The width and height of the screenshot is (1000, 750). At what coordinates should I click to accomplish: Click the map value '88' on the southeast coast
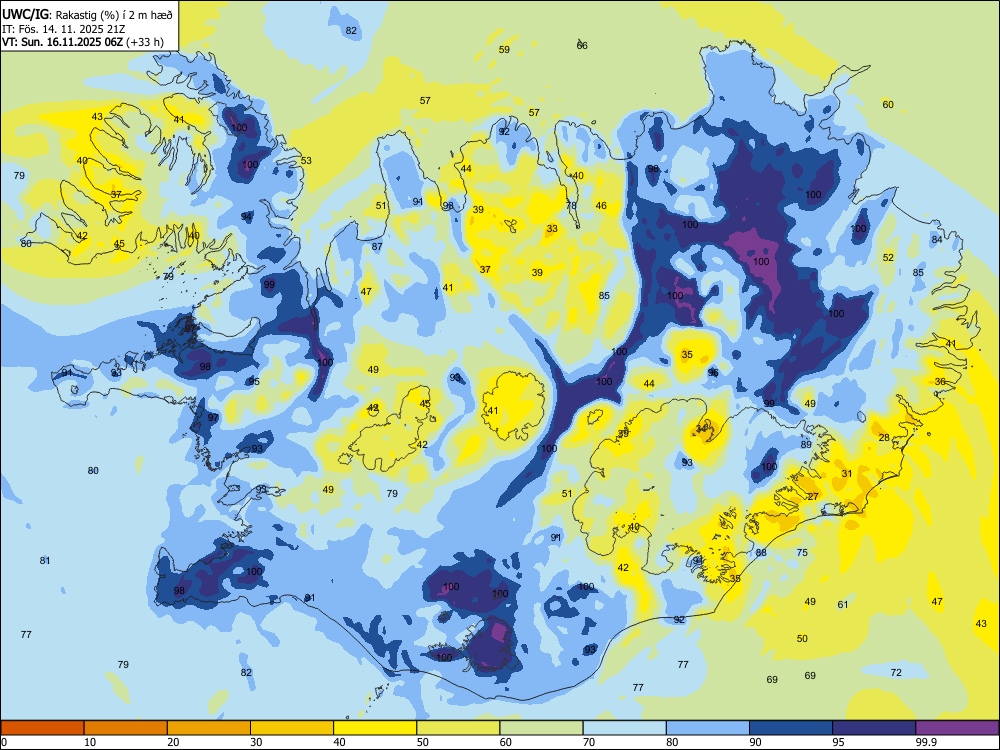761,552
